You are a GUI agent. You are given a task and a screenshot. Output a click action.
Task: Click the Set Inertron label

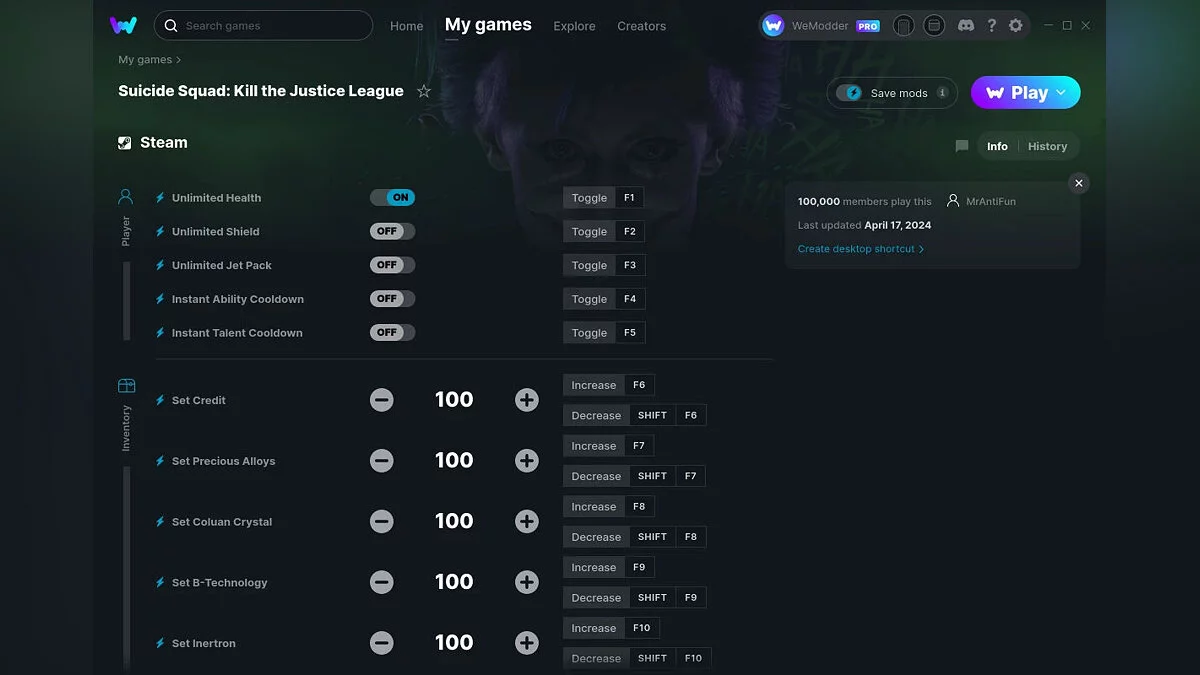pos(204,643)
